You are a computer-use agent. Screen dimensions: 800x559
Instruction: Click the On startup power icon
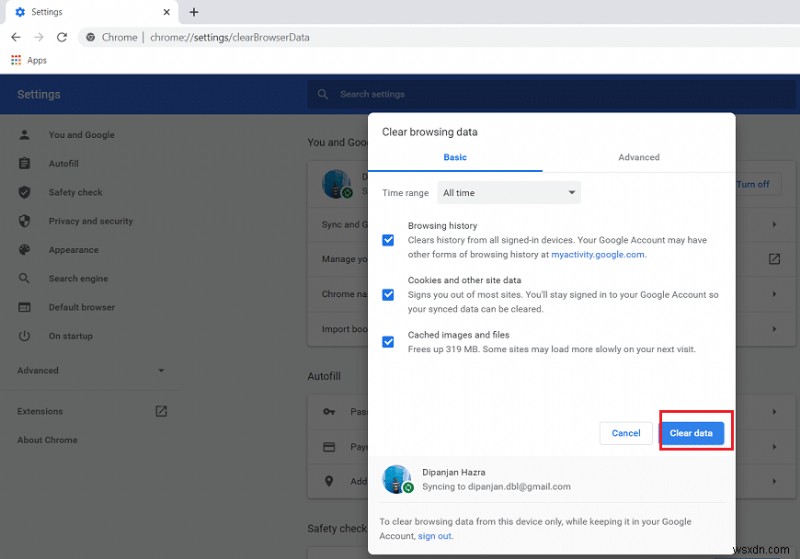[x=24, y=336]
